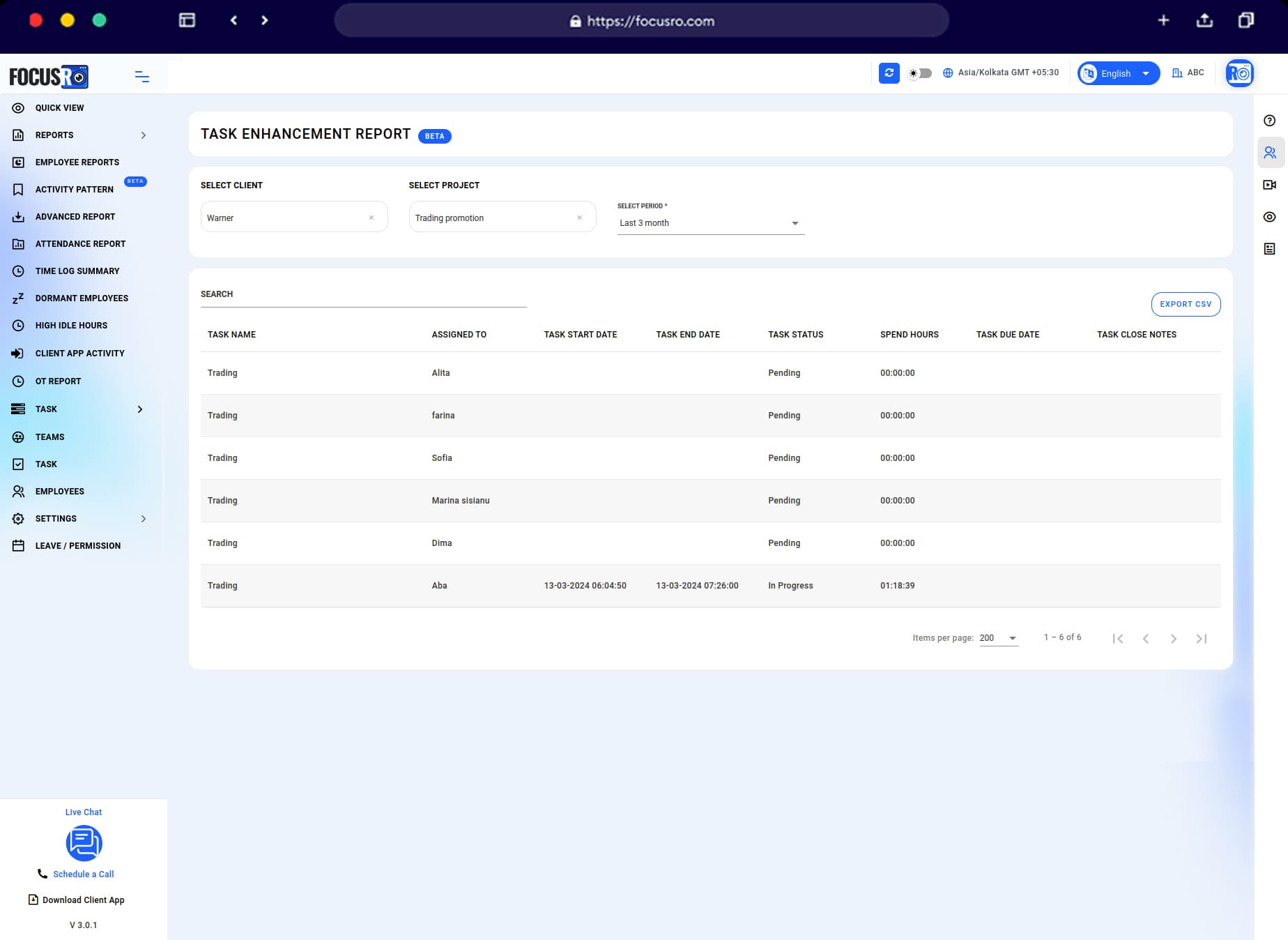Screen dimensions: 1288x940
Task: Change Items per page from 200
Action: click(x=998, y=637)
